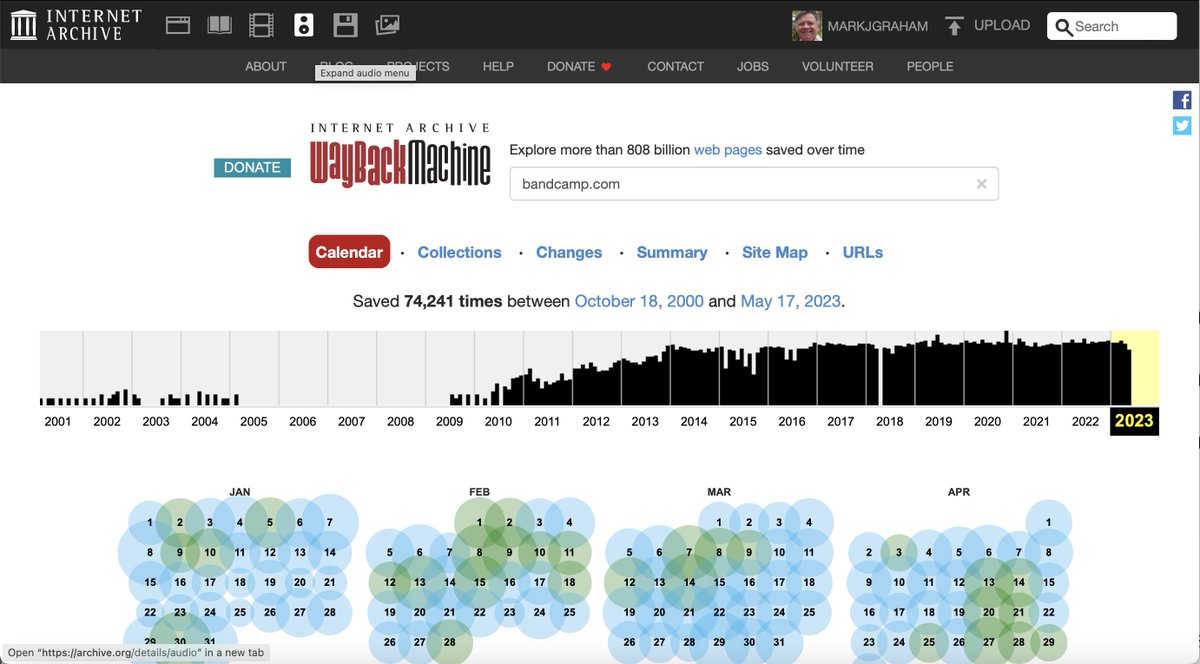This screenshot has width=1200, height=664.
Task: Open January 9 capture bubble
Action: pyautogui.click(x=180, y=552)
